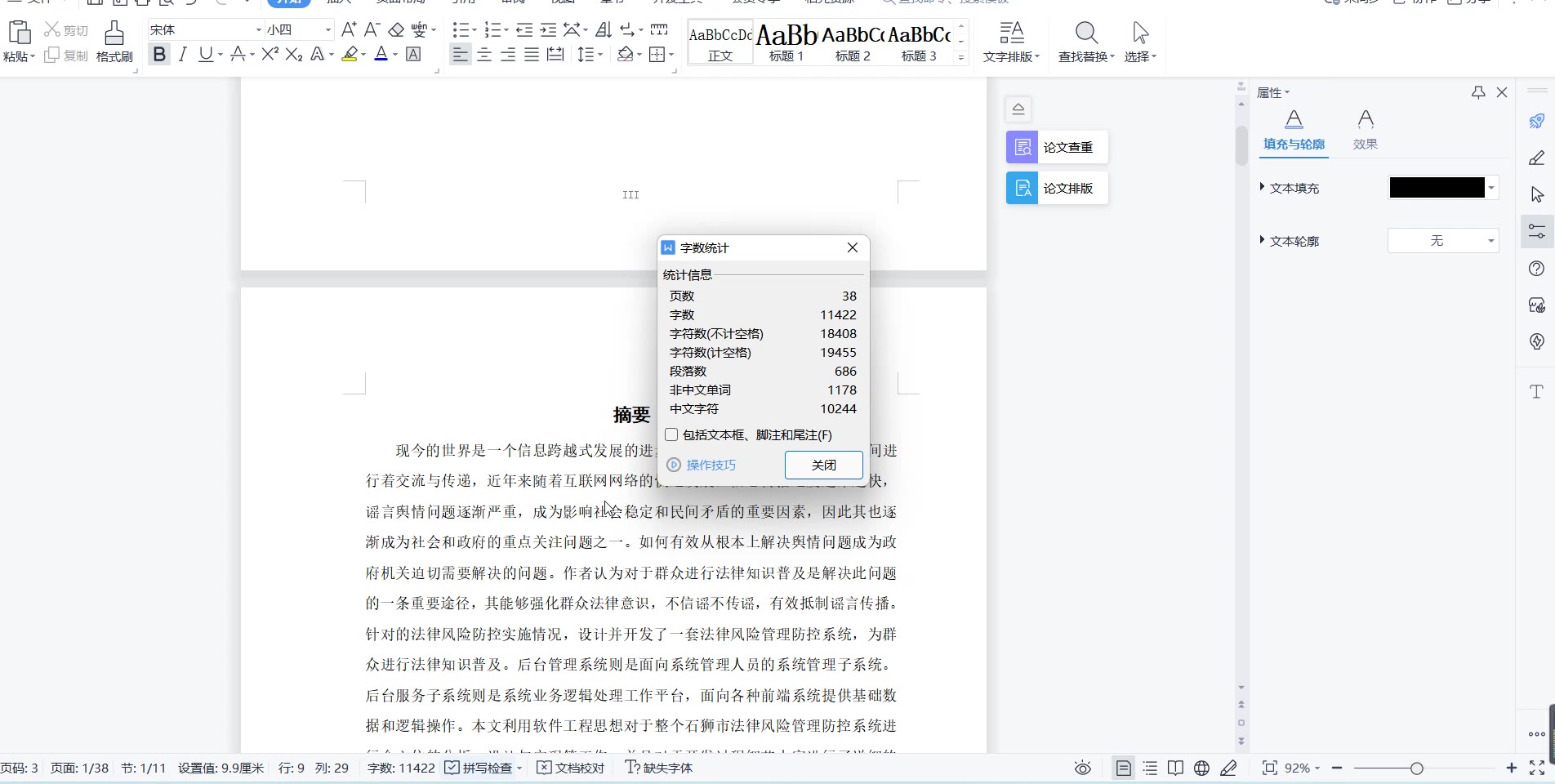The image size is (1555, 784).
Task: Click the distributed alignment icon
Action: [x=555, y=55]
